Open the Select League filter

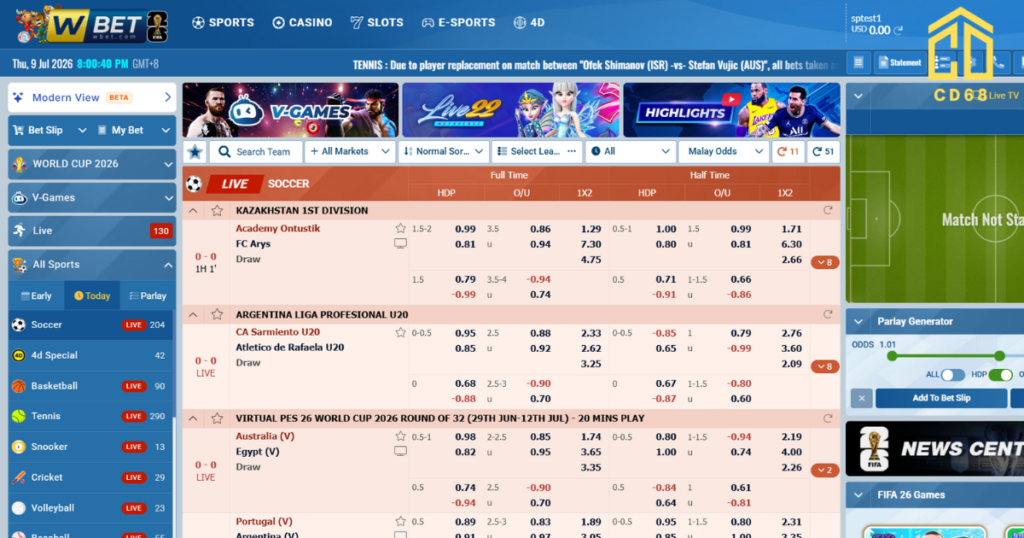[x=537, y=151]
